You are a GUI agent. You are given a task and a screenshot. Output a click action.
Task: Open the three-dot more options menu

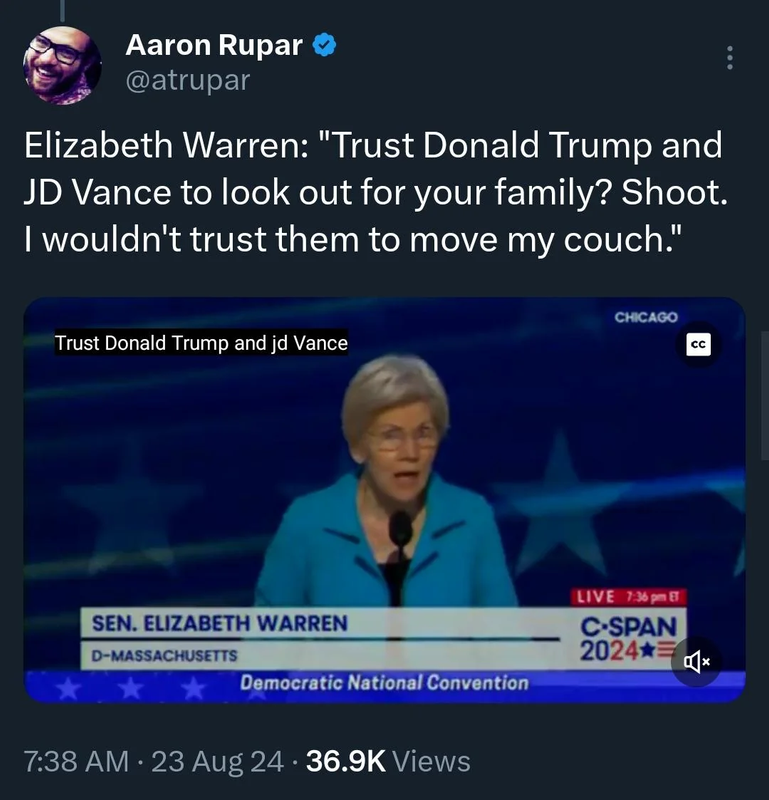tap(730, 58)
